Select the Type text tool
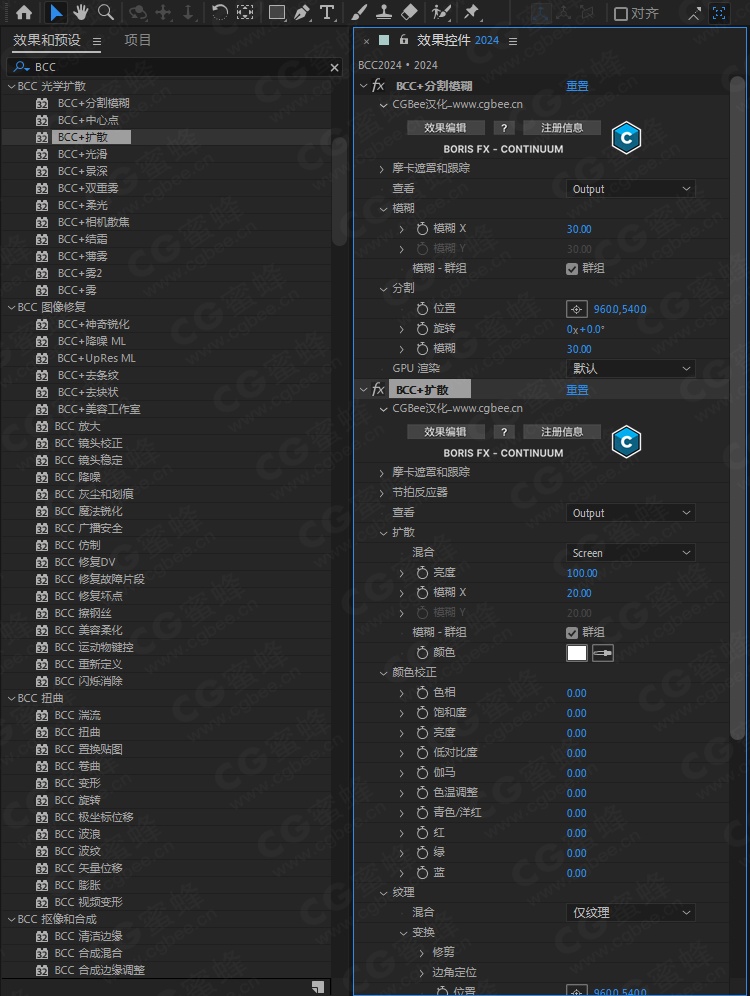This screenshot has height=996, width=750. [326, 12]
